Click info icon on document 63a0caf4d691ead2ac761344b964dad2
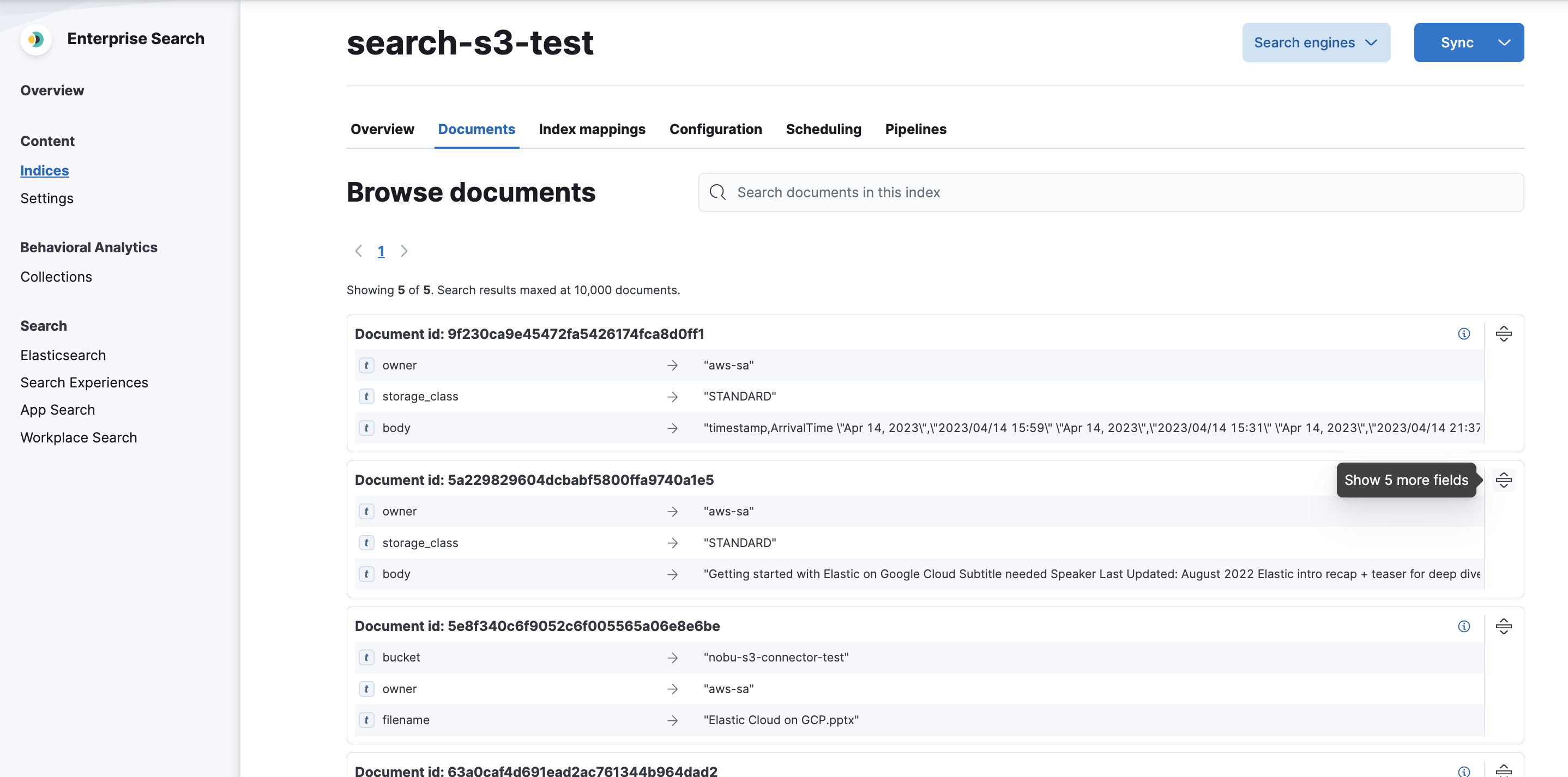 click(1463, 771)
